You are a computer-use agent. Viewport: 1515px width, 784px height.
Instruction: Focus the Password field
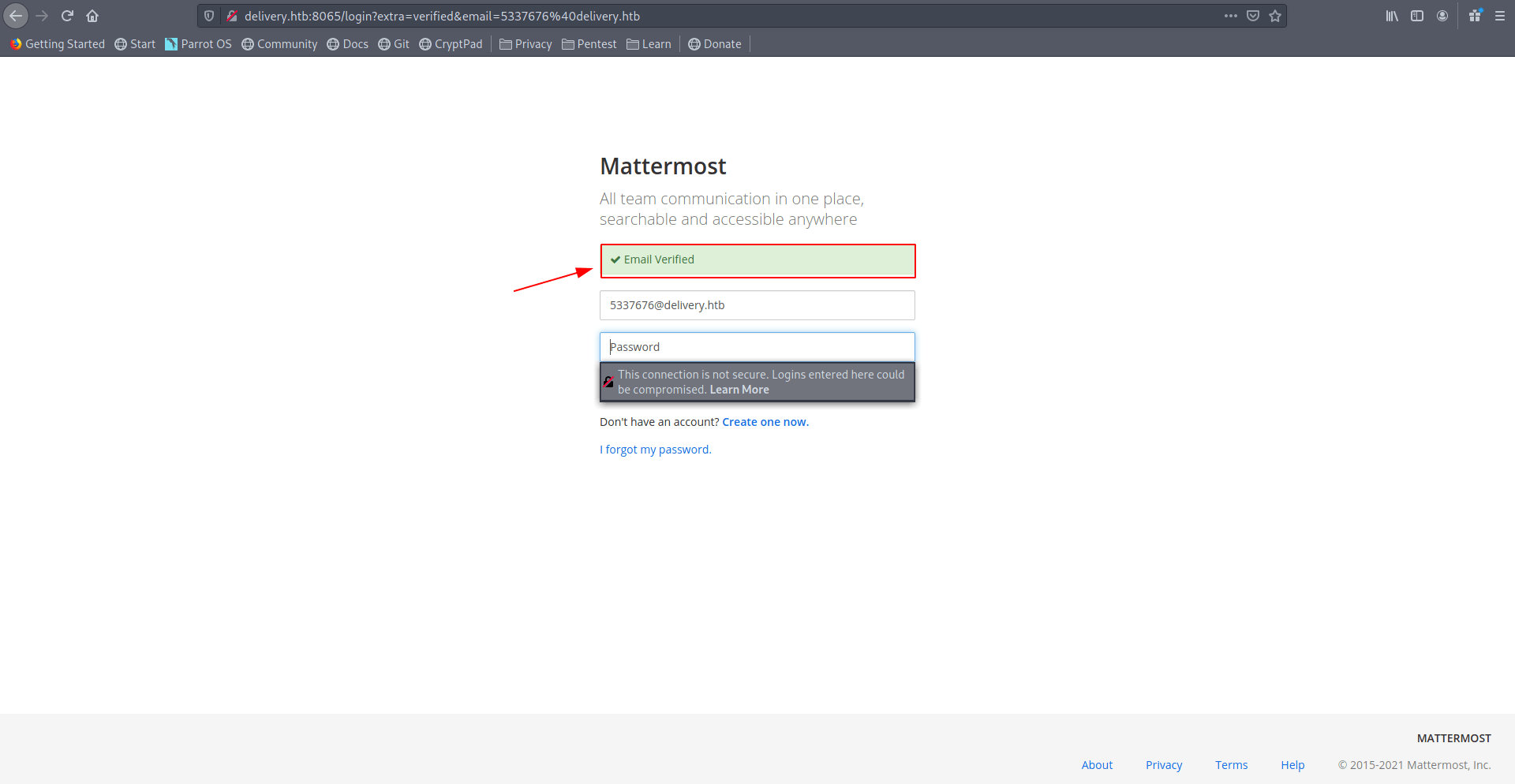coord(757,347)
